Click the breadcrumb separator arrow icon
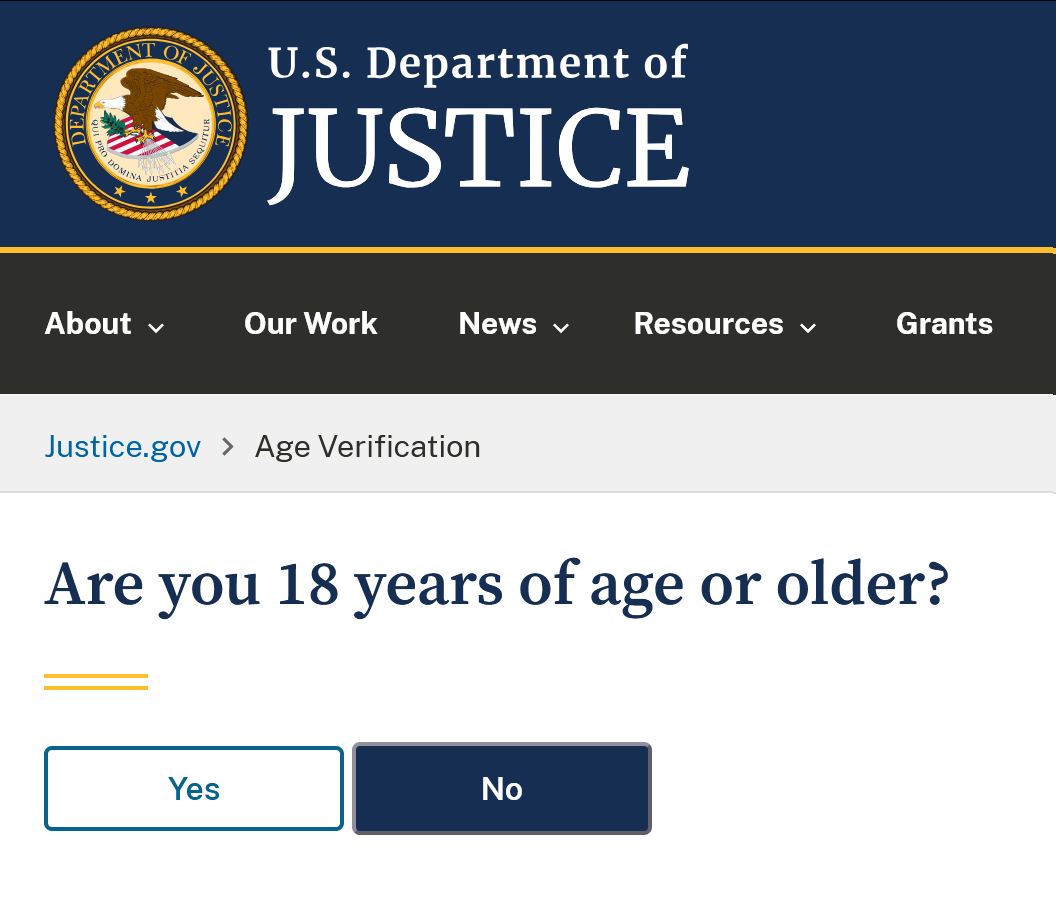The image size is (1056, 908). tap(228, 446)
